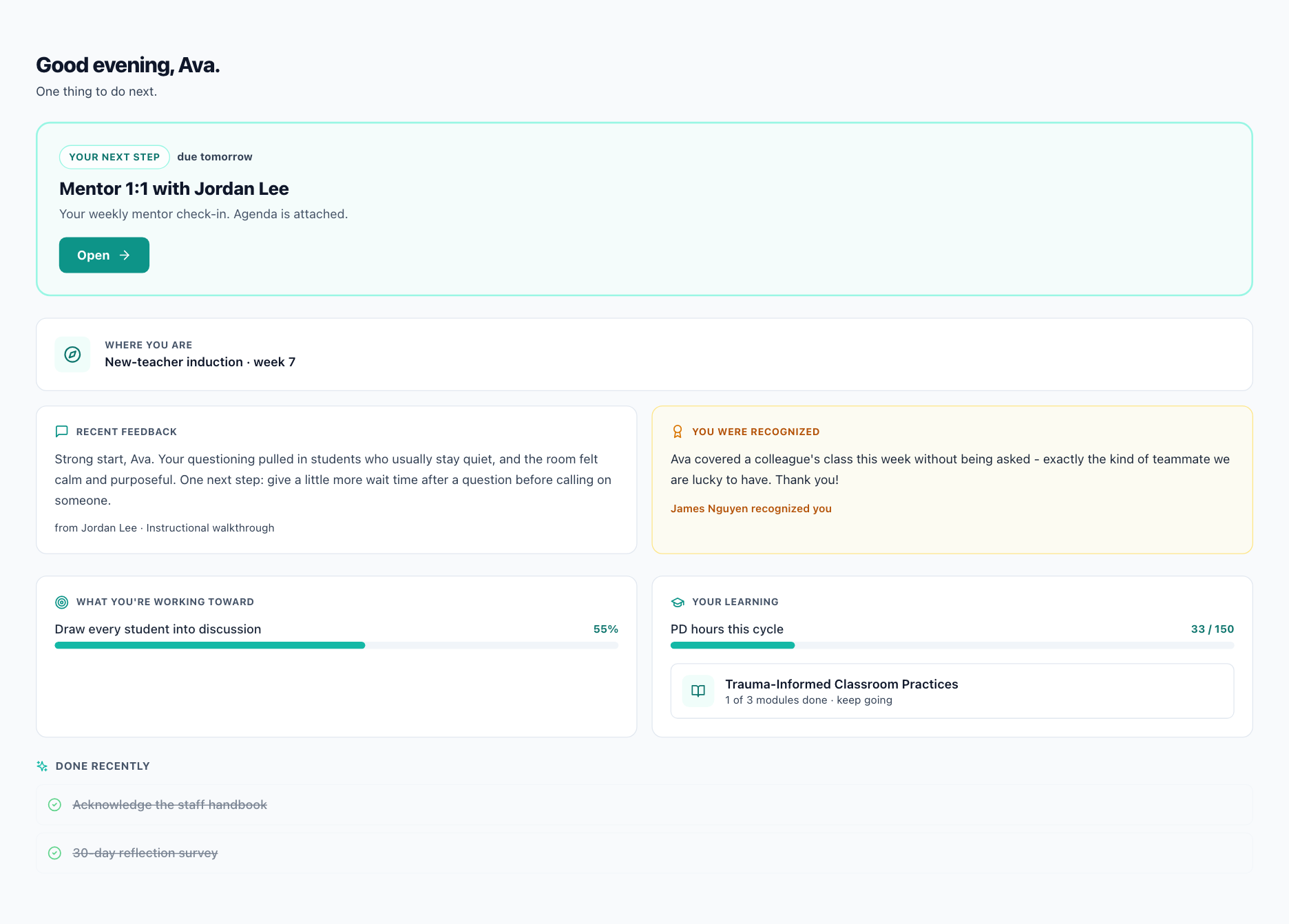The image size is (1289, 924).
Task: Click the sparkle icon next to Done Recently
Action: [42, 766]
